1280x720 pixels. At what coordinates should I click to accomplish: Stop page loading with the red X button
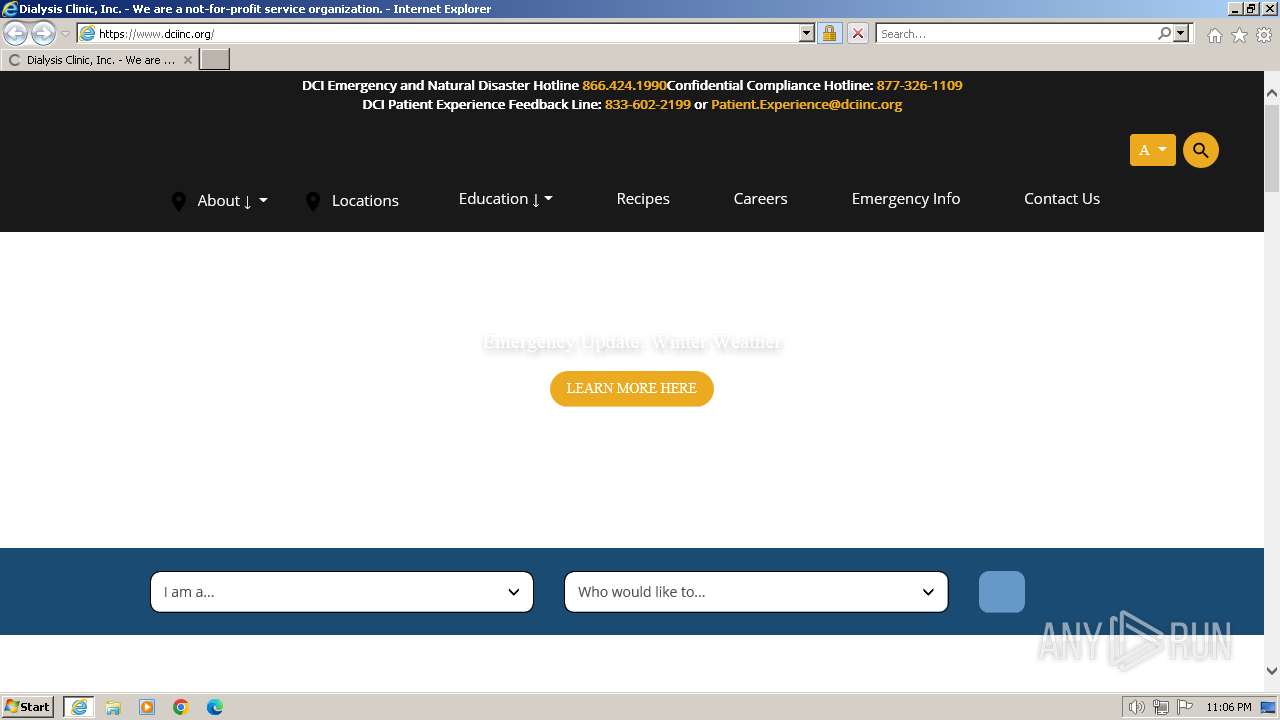pos(857,33)
